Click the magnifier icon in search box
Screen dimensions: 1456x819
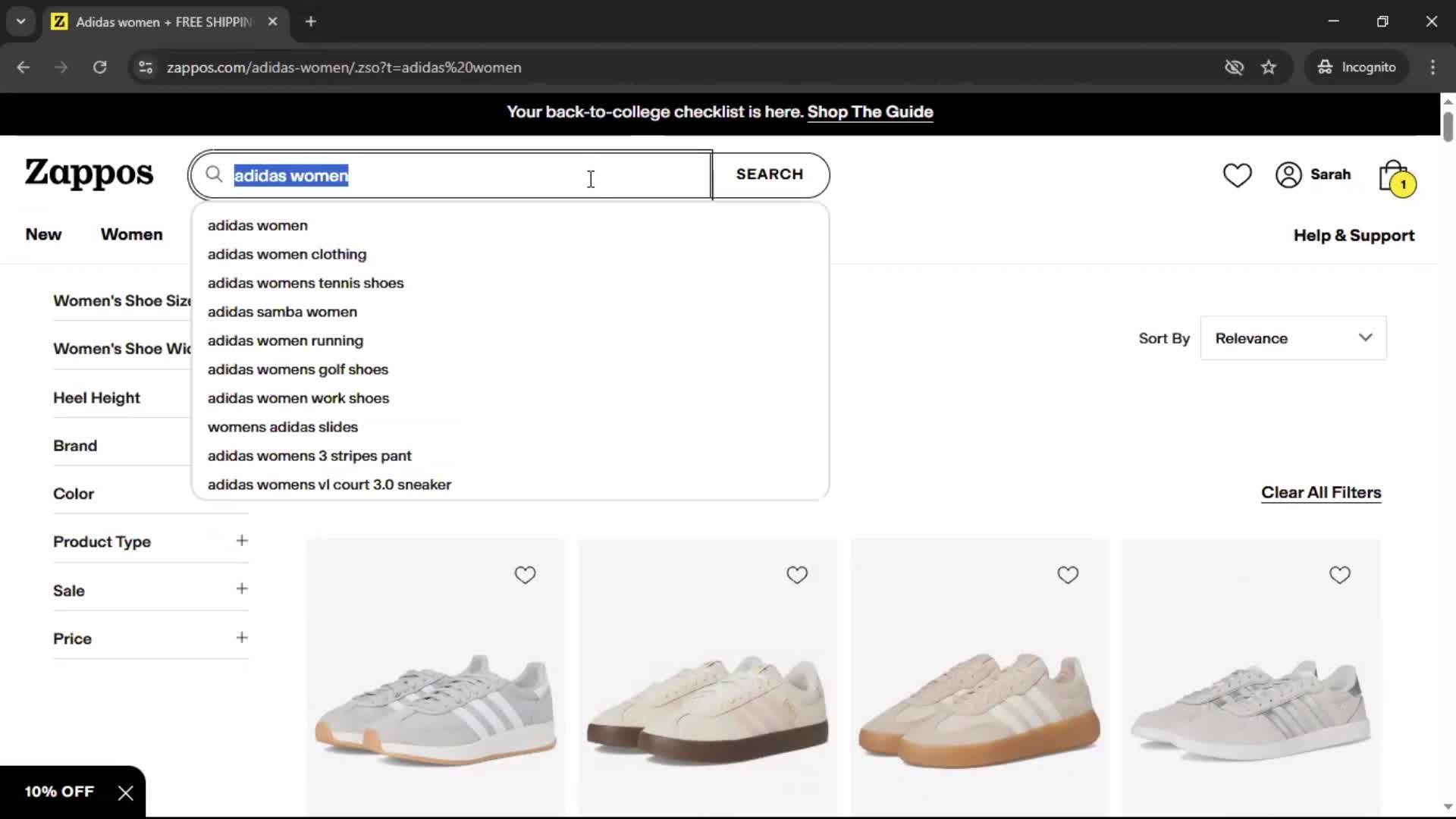tap(214, 175)
